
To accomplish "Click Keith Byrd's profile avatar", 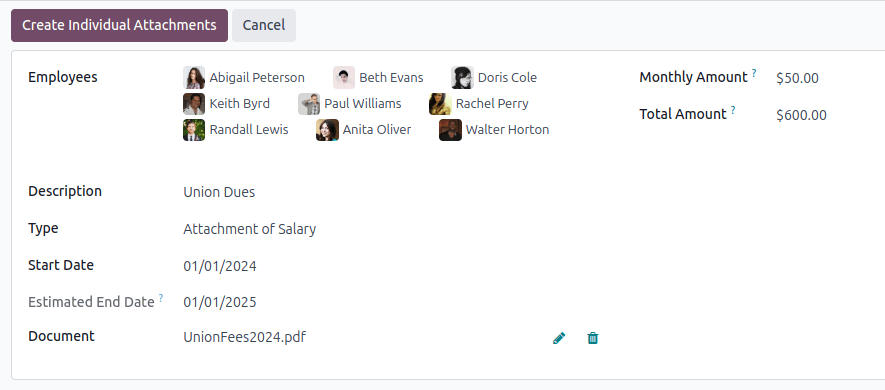I will coord(194,104).
